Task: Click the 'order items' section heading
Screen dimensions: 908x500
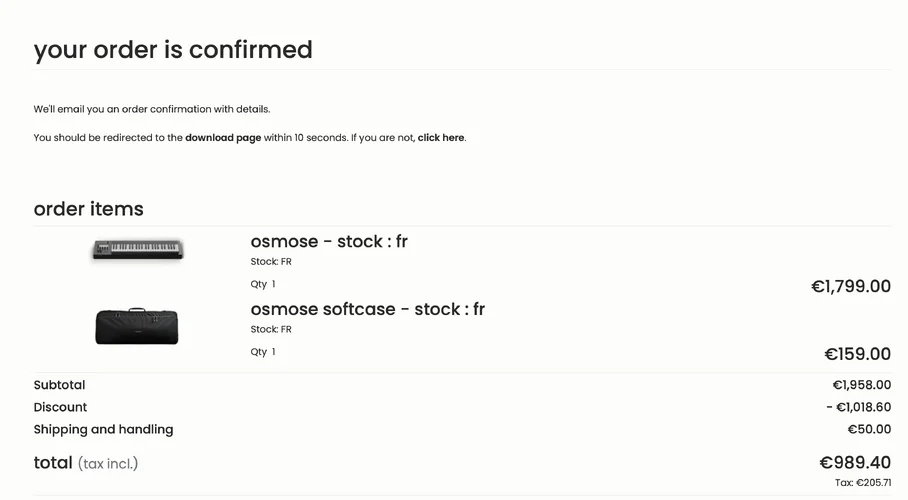Action: 88,209
